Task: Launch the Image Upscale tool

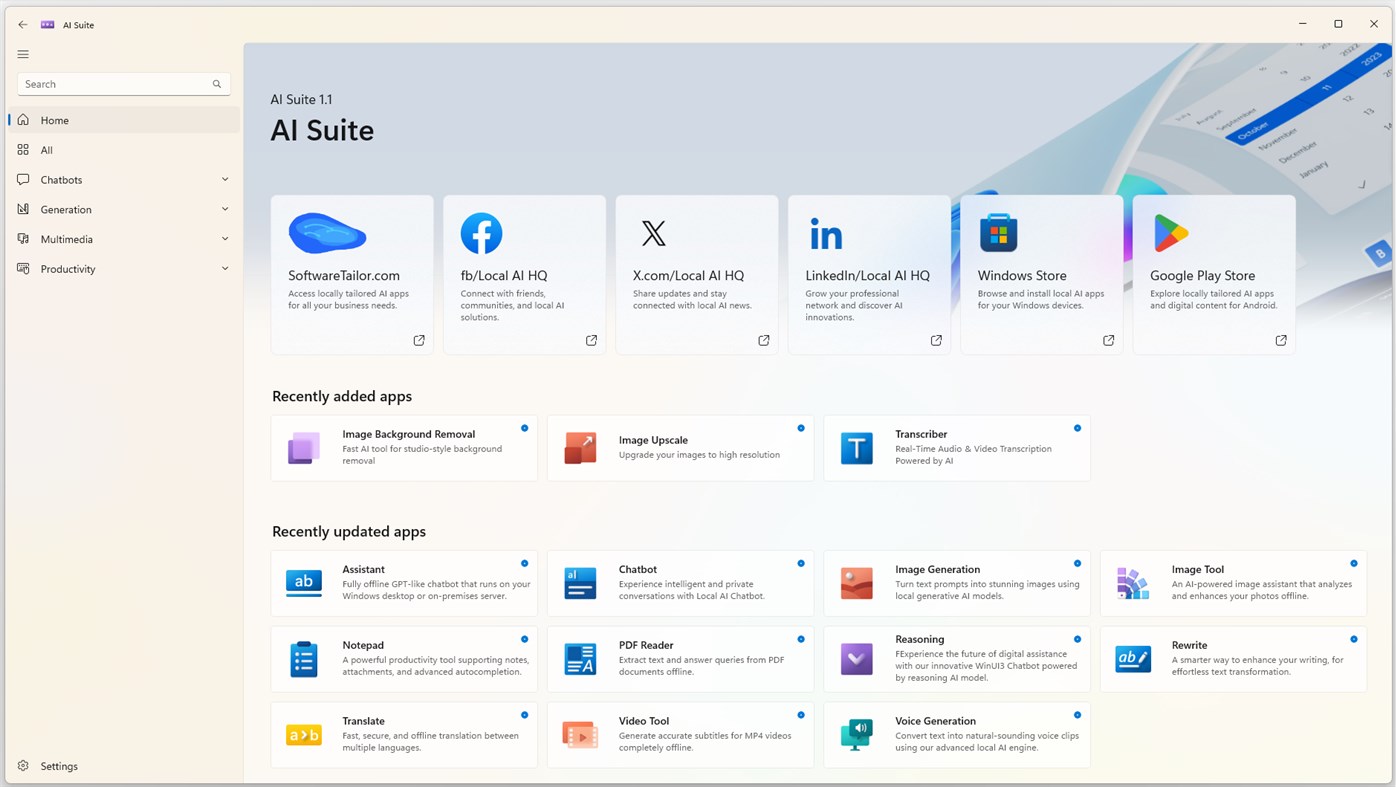Action: click(580, 447)
